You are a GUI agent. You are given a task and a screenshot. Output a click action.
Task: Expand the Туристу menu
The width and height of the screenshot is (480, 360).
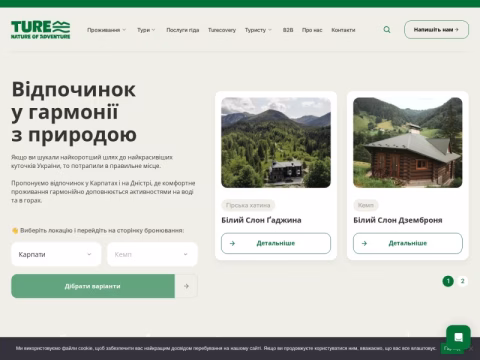(x=258, y=30)
